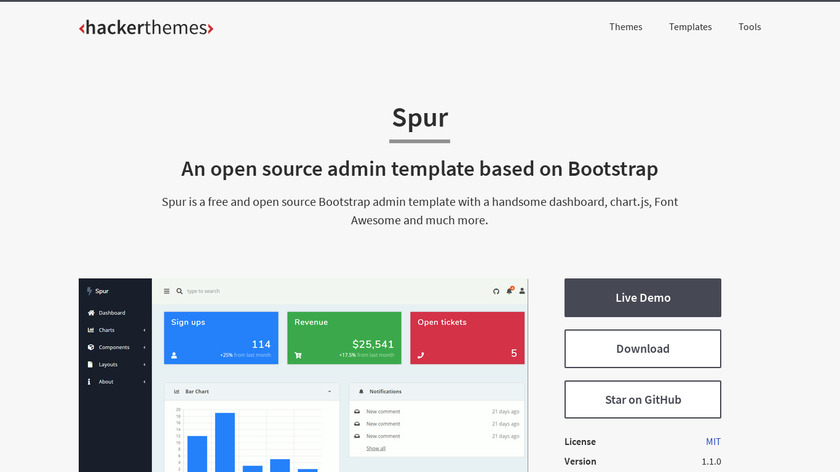Click the Spur page heading
This screenshot has width=840, height=472.
419,118
